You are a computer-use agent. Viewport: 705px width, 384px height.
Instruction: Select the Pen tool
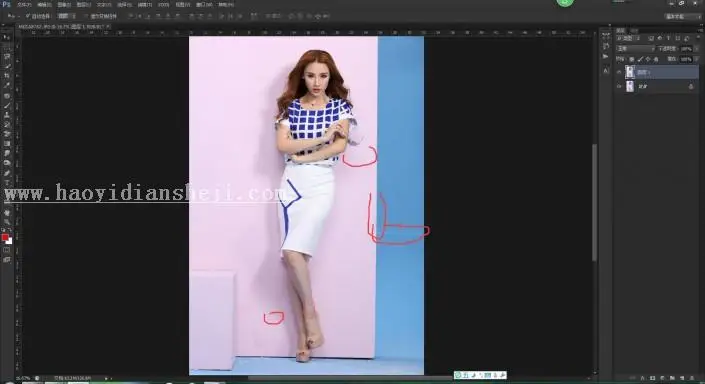(7, 173)
